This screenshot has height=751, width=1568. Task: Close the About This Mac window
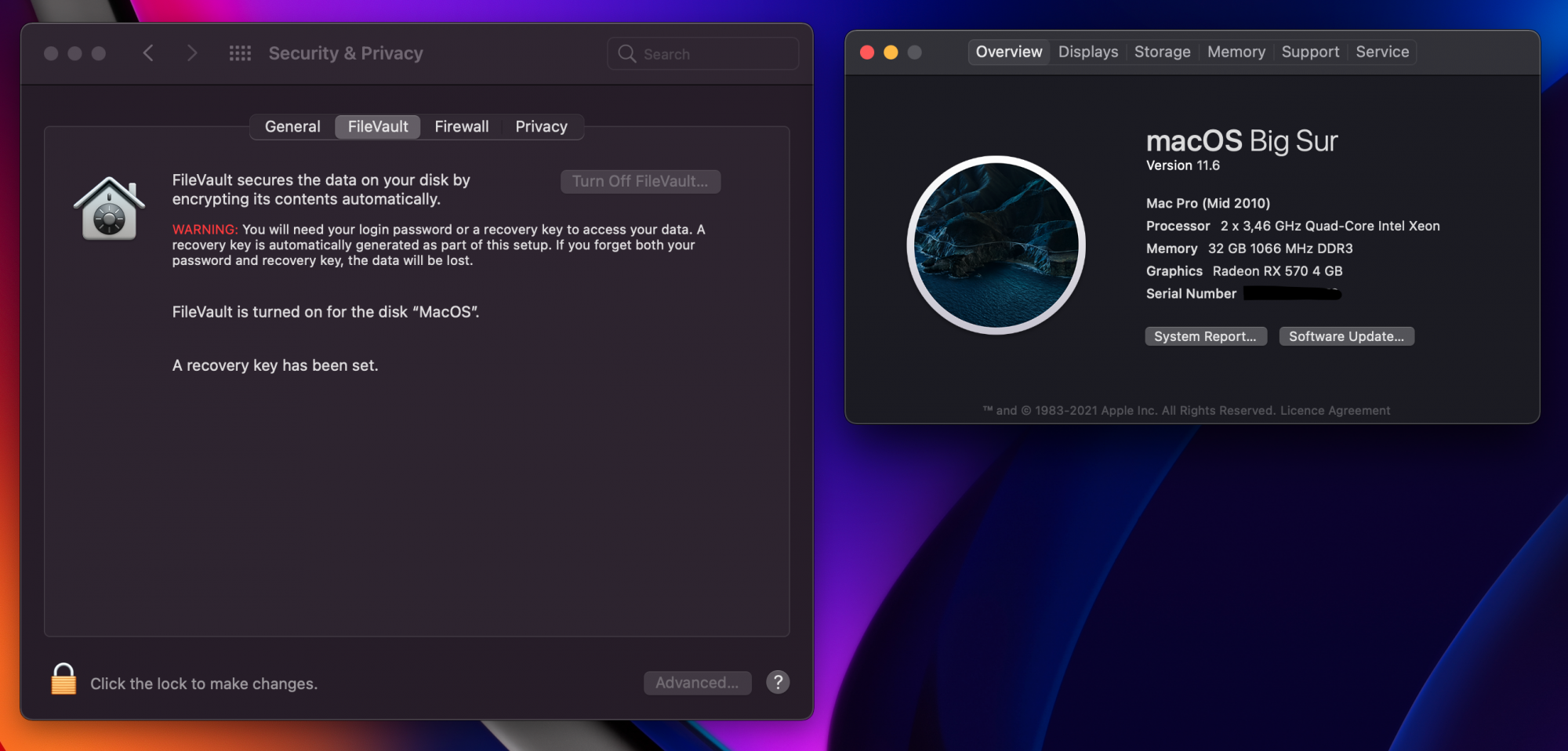(x=867, y=52)
